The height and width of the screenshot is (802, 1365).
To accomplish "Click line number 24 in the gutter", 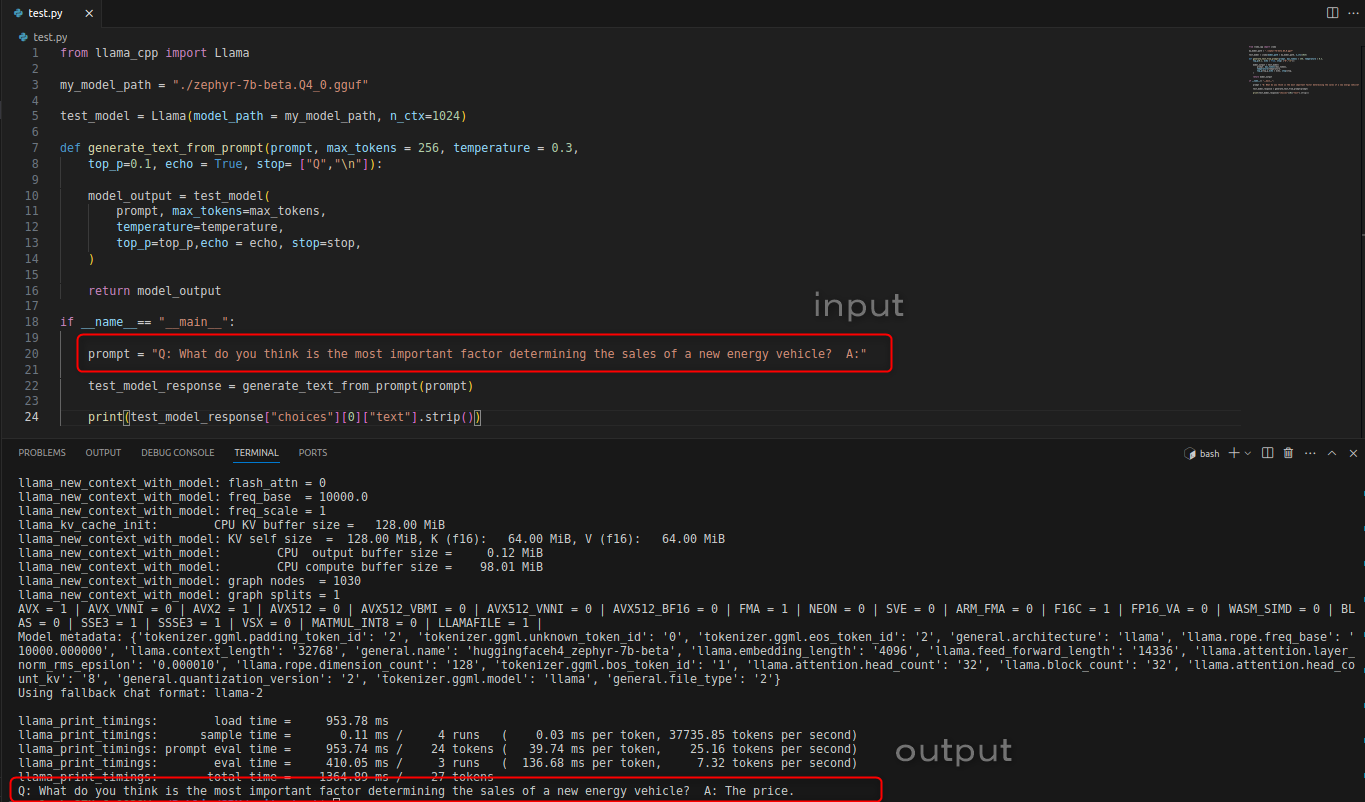I will point(33,417).
